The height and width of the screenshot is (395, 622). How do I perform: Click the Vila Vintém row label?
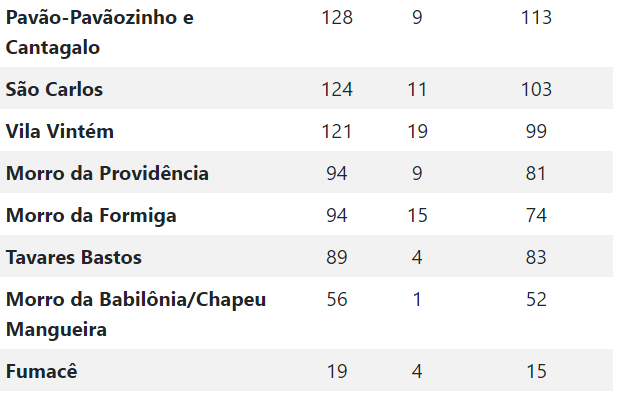[60, 131]
